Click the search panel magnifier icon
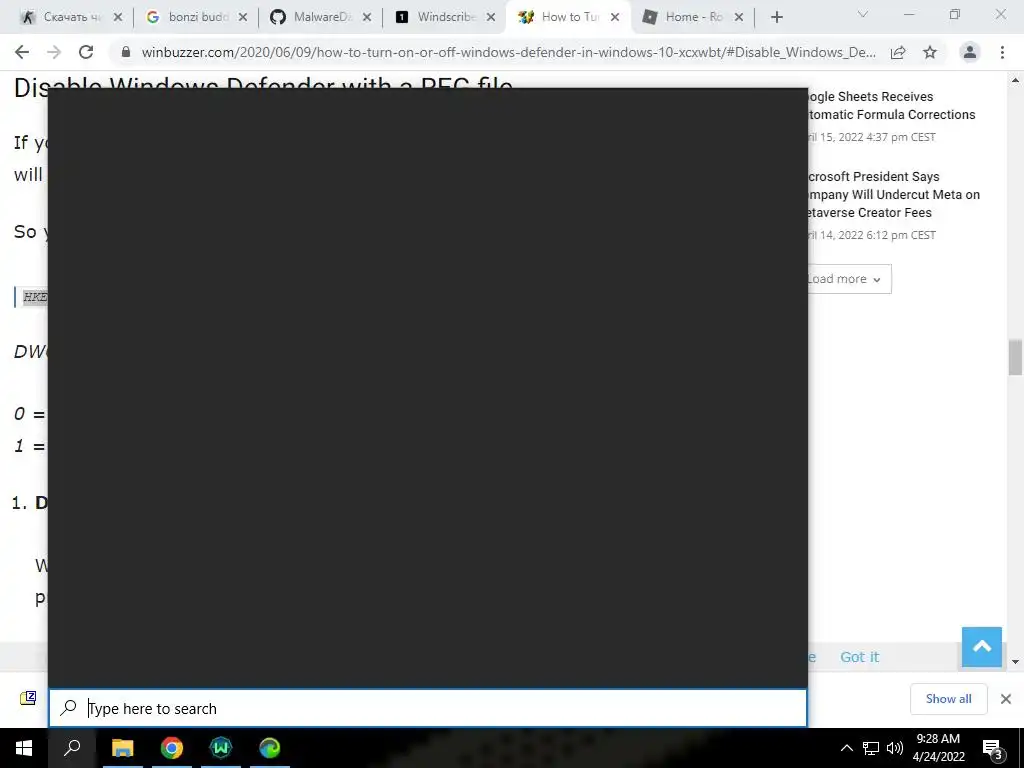 pos(69,708)
